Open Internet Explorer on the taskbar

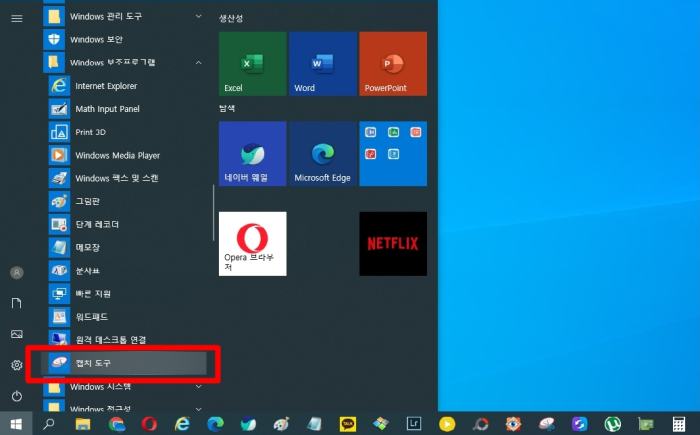click(x=182, y=424)
